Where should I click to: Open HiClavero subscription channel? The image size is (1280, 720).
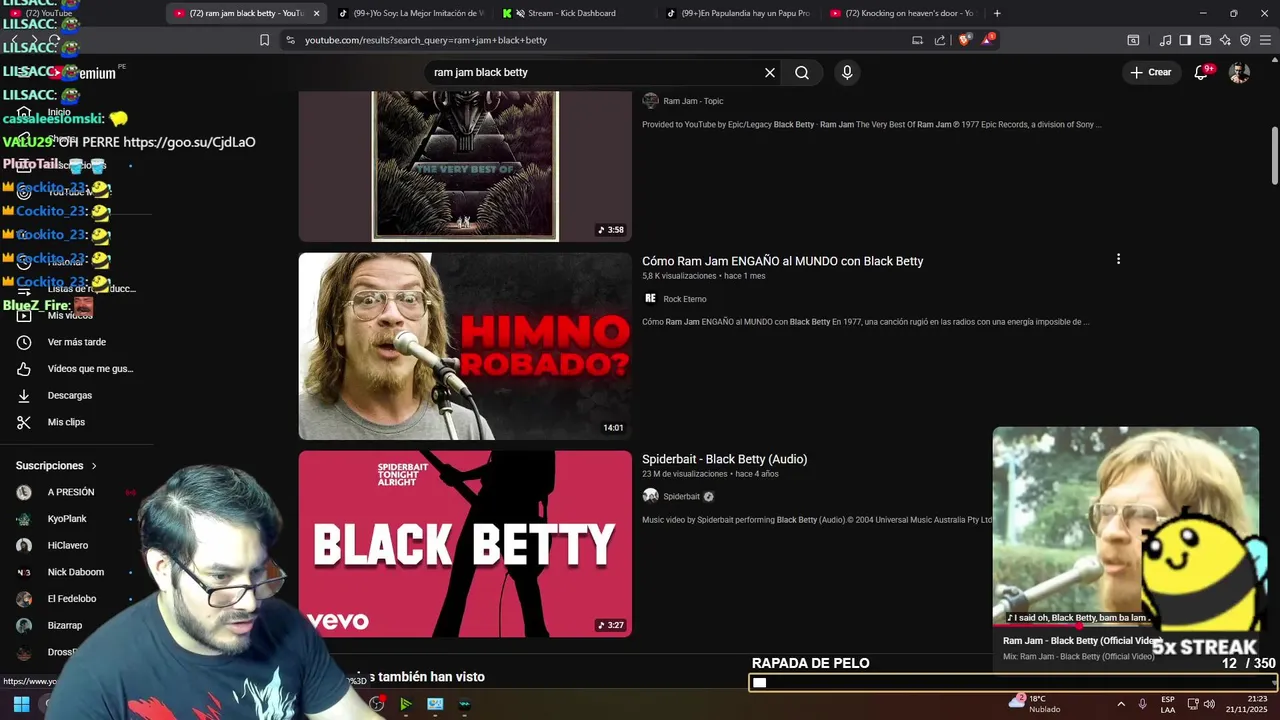click(x=68, y=546)
